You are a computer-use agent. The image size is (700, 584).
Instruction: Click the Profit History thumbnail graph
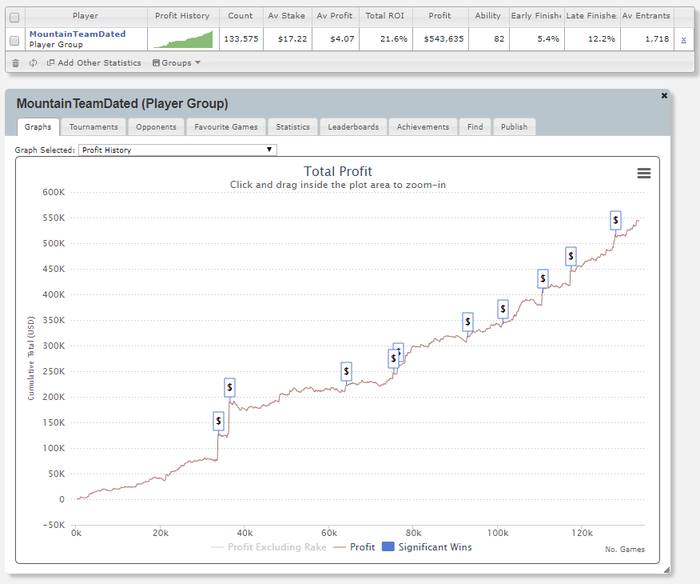point(183,39)
